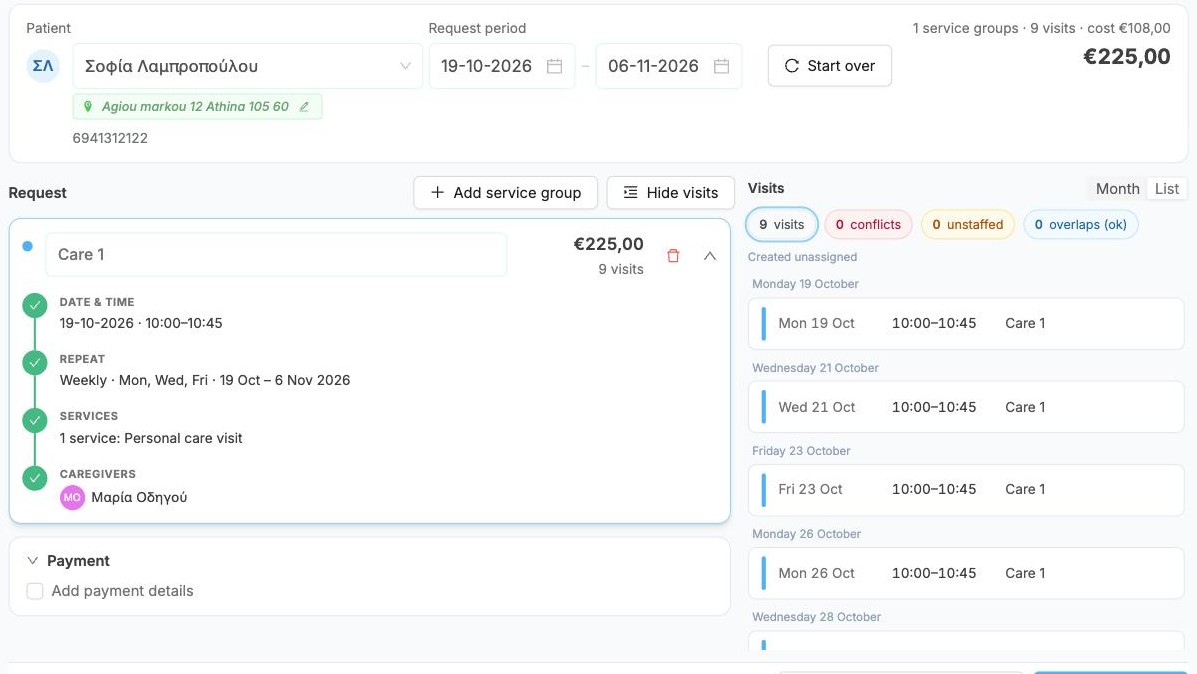Edit the Agiou markou address pencil icon
This screenshot has width=1197, height=674.
point(304,107)
